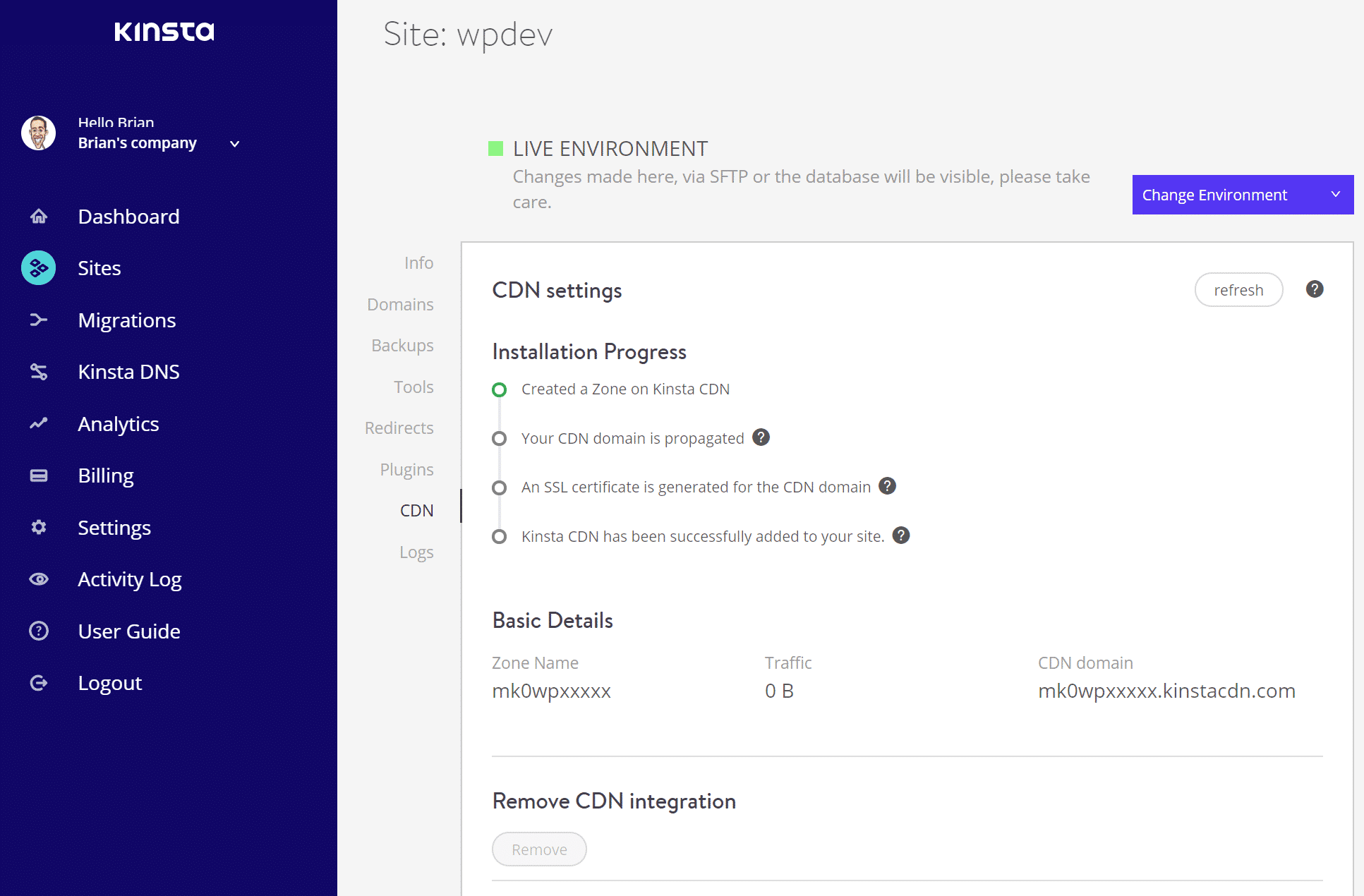Click the CDN domain mk0wpxxxxx.kinstacdn.com
Image resolution: width=1364 pixels, height=896 pixels.
(1166, 691)
